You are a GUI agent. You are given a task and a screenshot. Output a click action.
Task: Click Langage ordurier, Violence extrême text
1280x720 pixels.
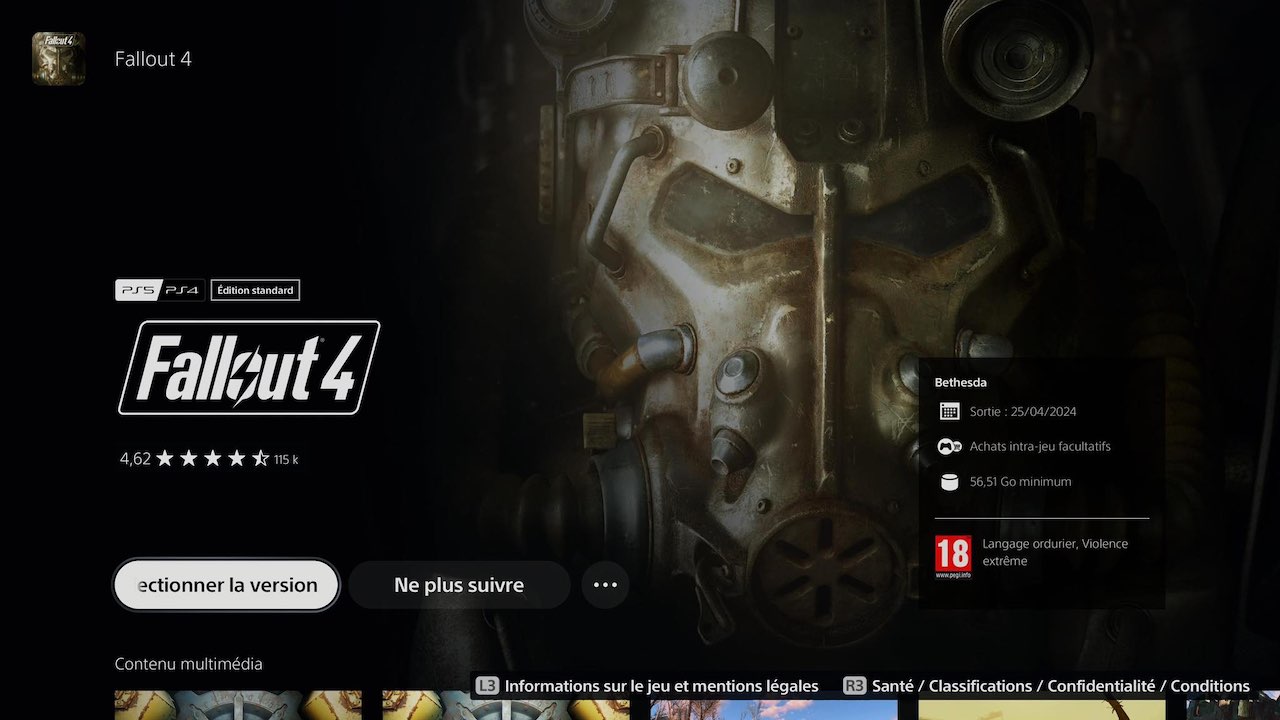tap(1055, 552)
